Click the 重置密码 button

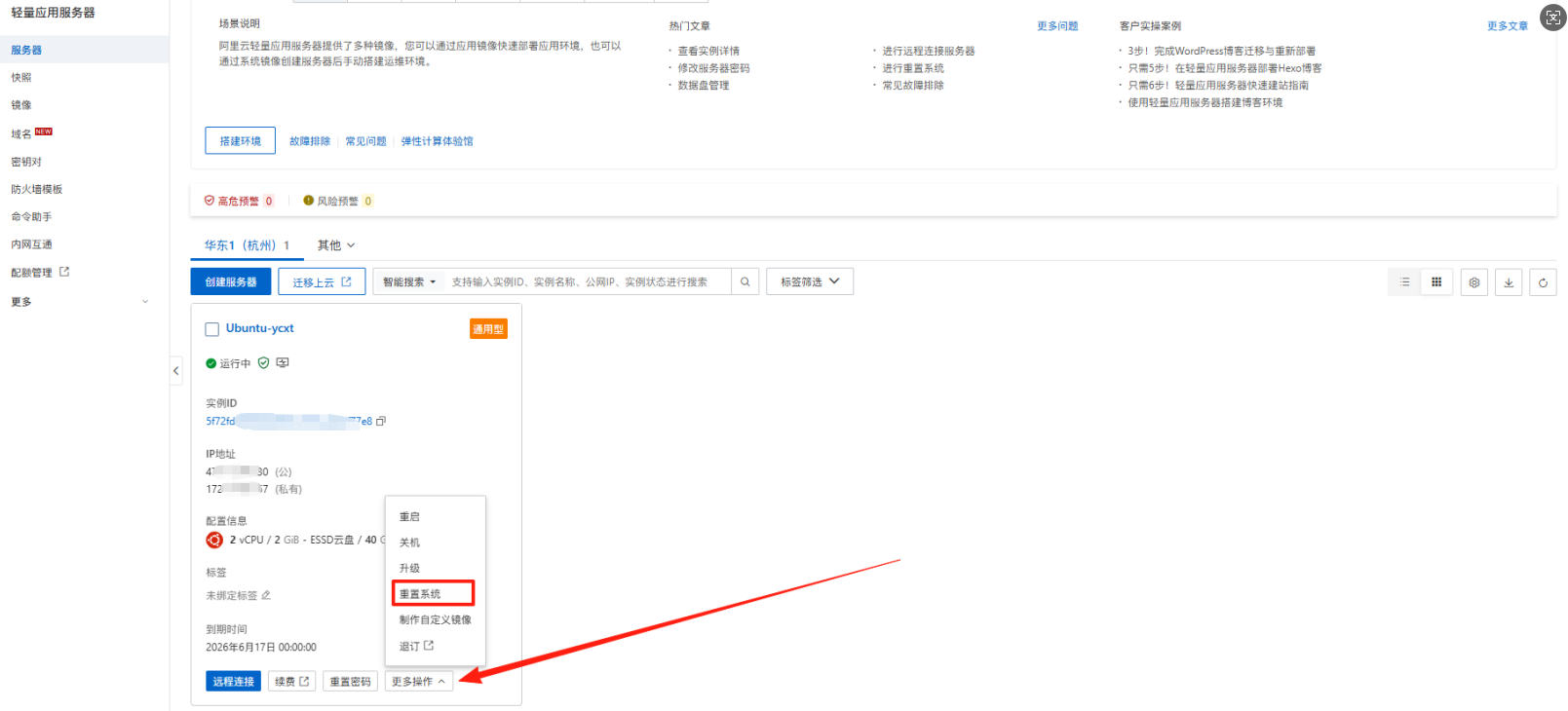(x=350, y=682)
